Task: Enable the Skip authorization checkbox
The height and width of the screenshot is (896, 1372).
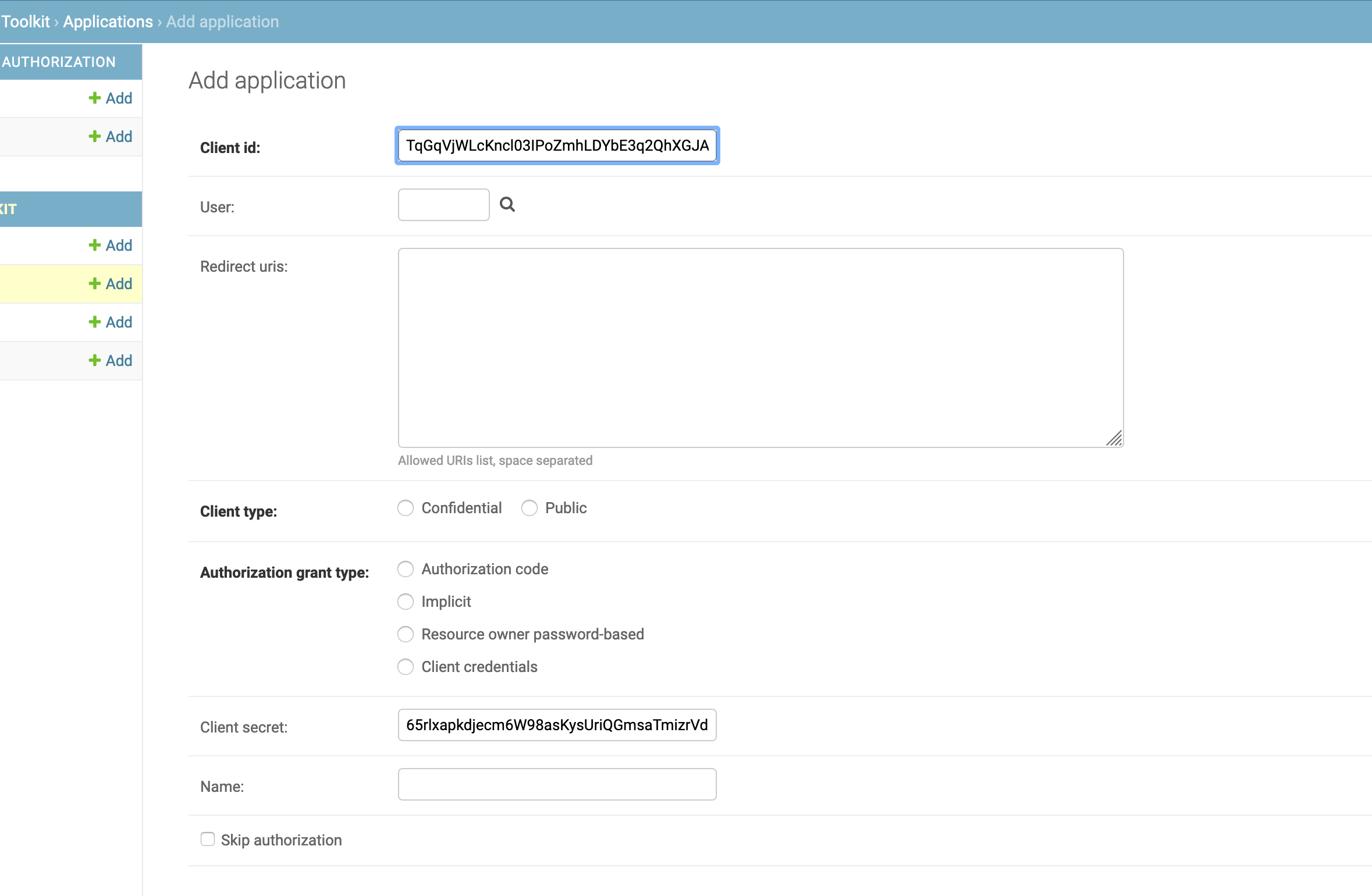Action: (x=208, y=839)
